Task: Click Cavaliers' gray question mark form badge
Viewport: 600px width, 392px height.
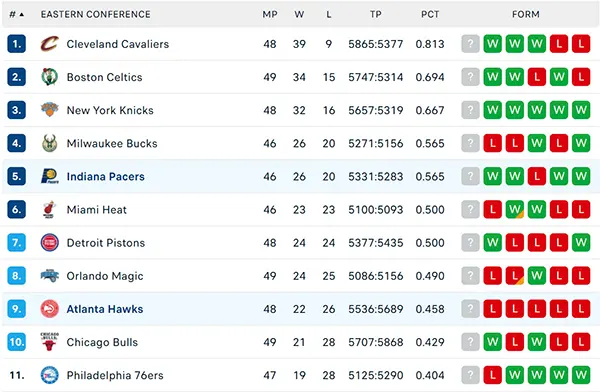Action: click(470, 44)
